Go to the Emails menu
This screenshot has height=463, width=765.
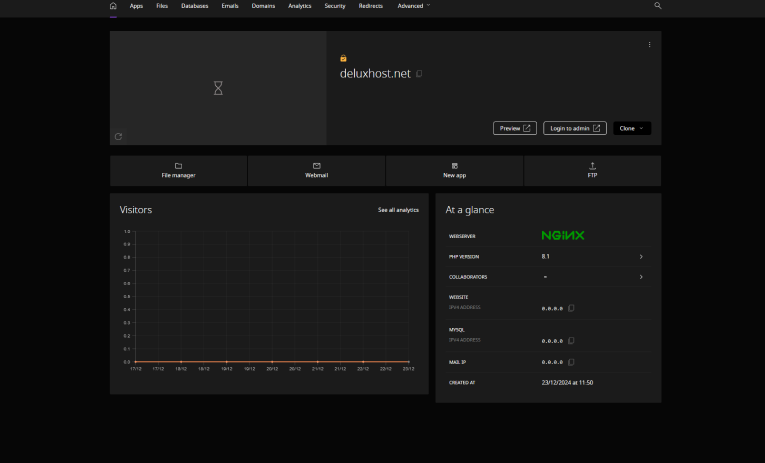click(230, 6)
